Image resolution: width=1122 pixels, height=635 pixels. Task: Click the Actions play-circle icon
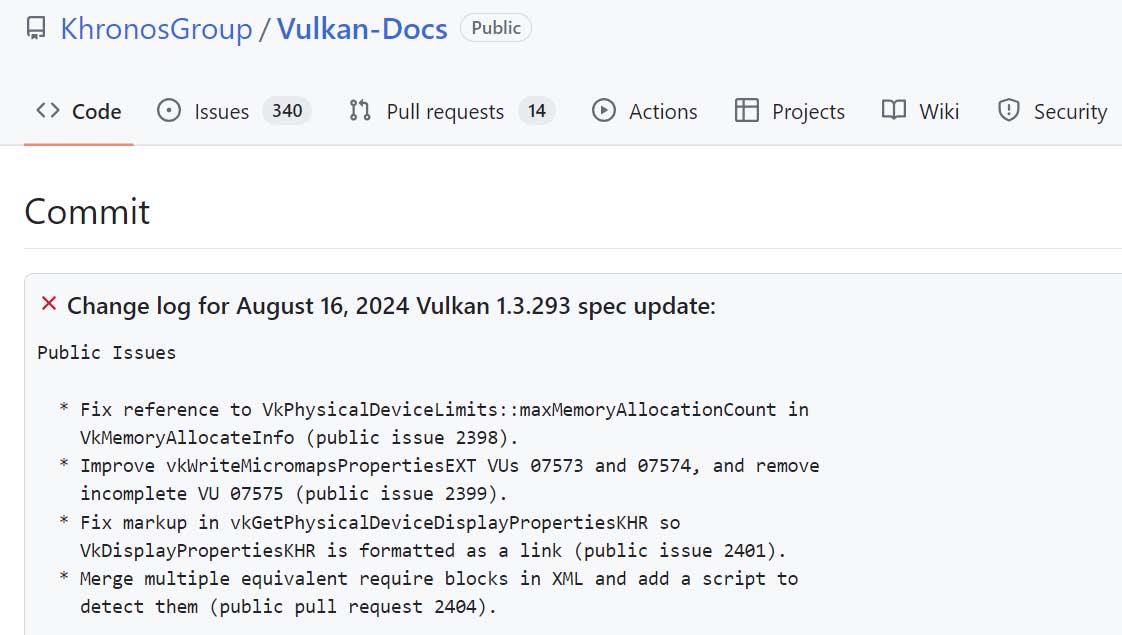(x=604, y=111)
